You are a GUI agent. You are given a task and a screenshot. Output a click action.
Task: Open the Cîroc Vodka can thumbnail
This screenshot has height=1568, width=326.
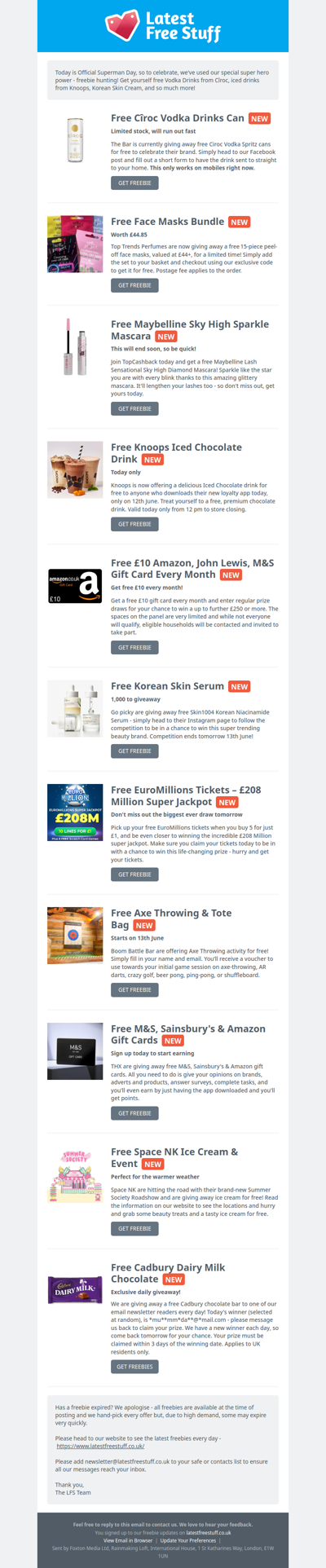pos(75,139)
